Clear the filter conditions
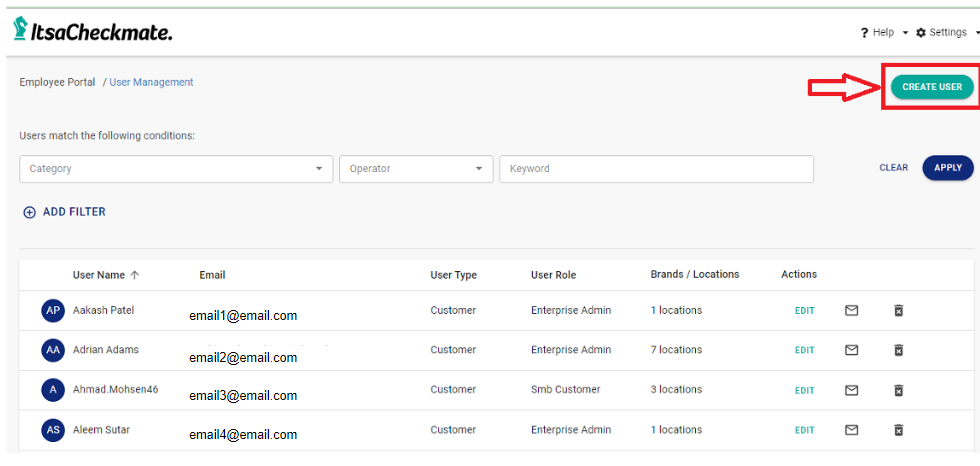This screenshot has width=980, height=466. 893,168
